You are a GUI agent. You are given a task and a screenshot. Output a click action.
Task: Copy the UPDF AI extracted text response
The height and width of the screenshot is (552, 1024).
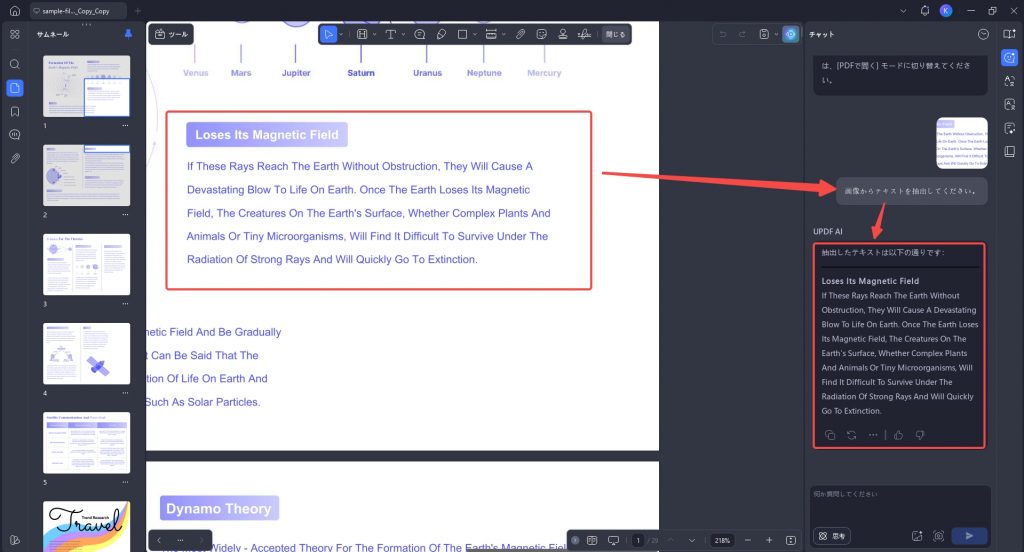pos(830,435)
